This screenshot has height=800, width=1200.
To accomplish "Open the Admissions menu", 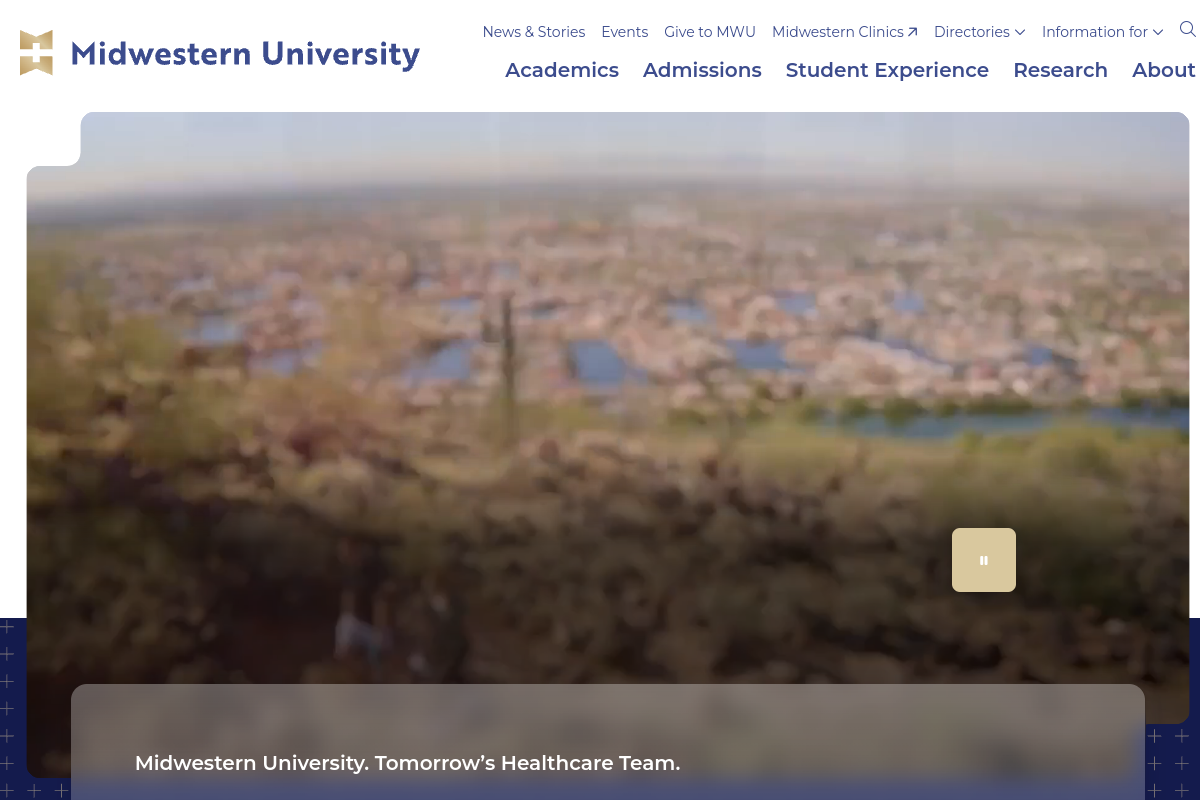I will [x=702, y=70].
